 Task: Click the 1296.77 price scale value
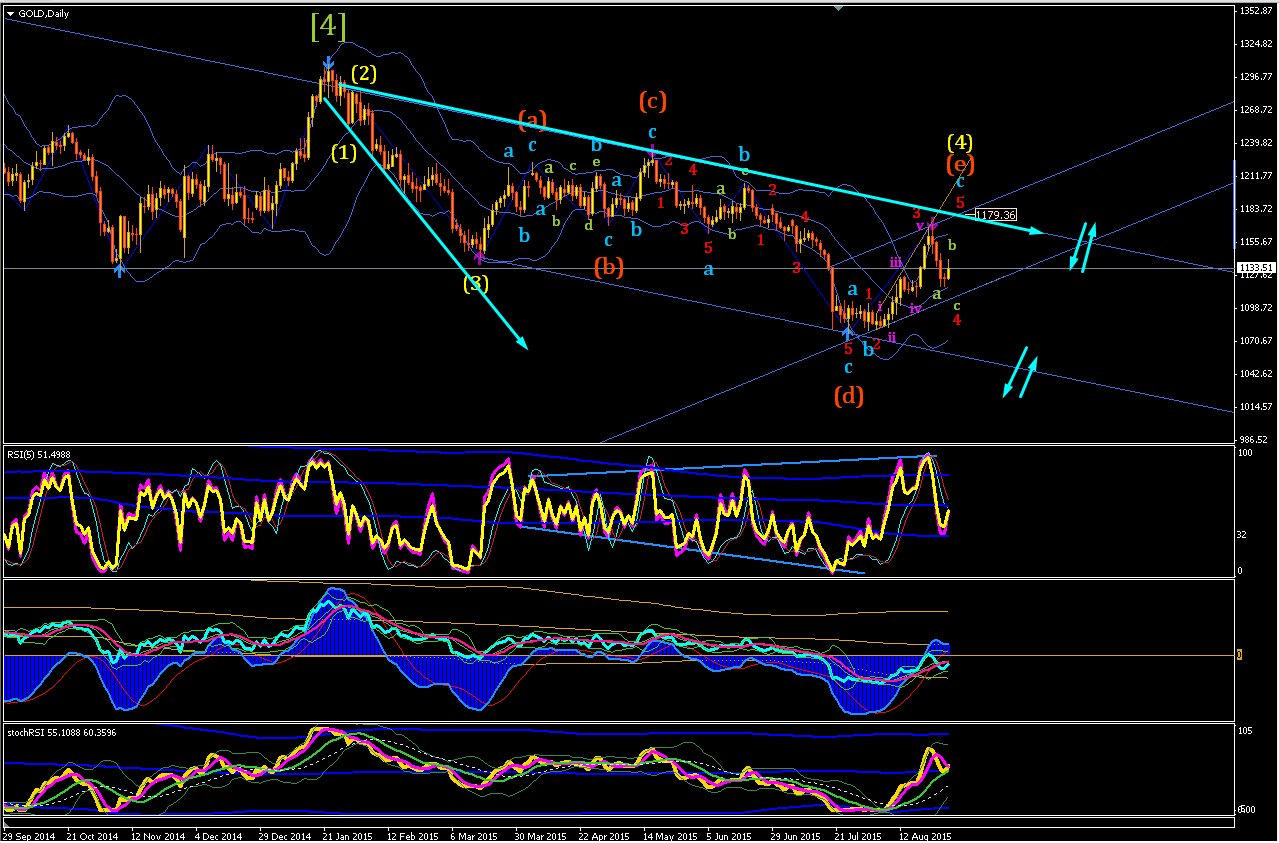pyautogui.click(x=1254, y=77)
